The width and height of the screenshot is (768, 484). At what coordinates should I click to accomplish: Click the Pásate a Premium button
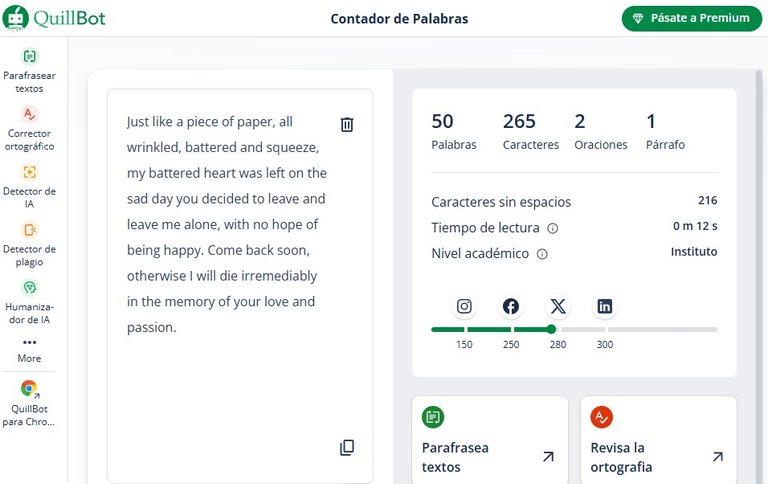click(692, 18)
